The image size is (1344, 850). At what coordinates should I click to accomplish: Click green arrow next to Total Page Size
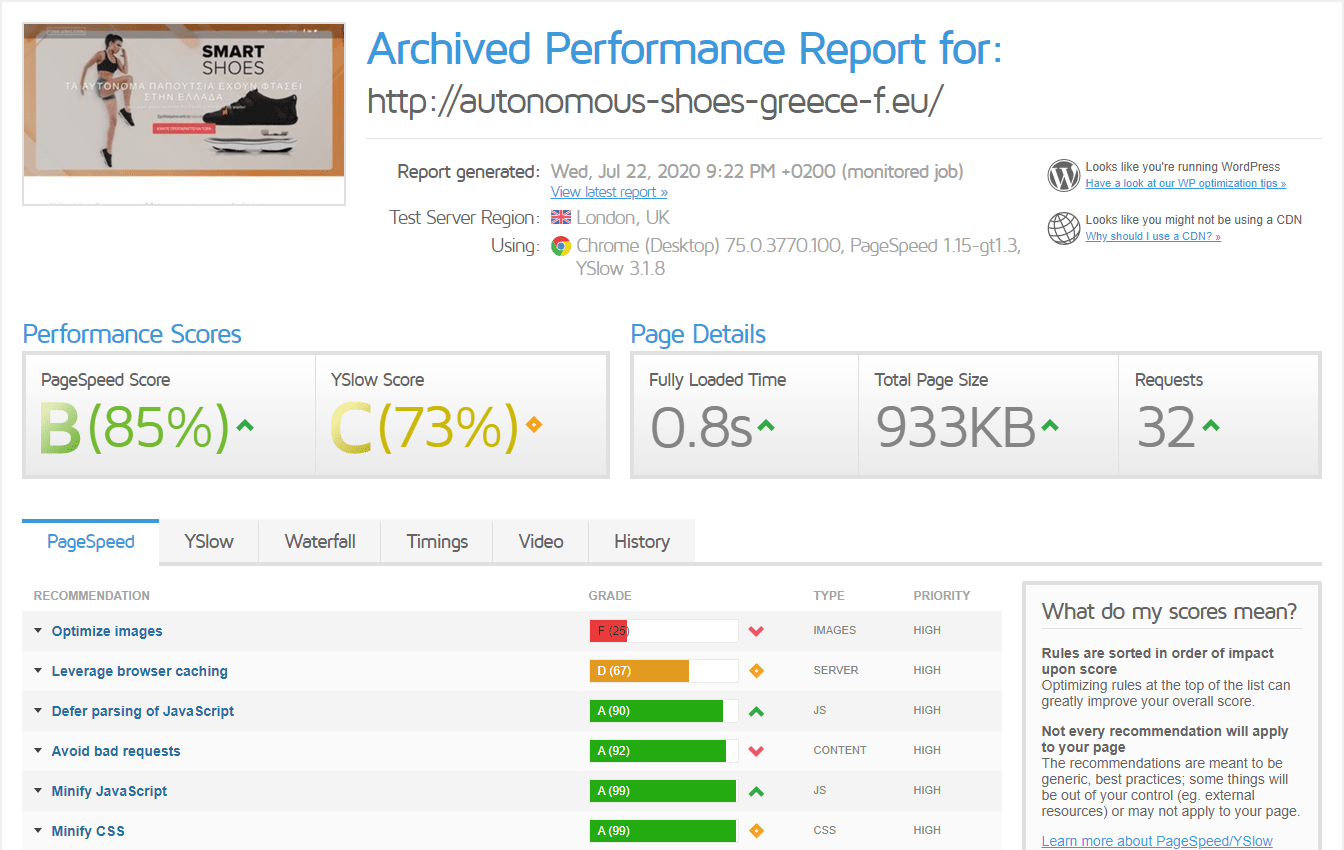coord(1049,425)
